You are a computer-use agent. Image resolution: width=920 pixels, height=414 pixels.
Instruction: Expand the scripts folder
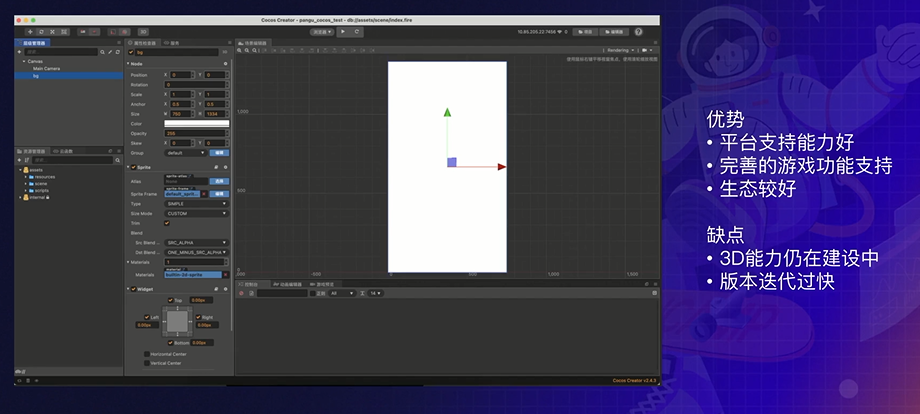[26, 191]
